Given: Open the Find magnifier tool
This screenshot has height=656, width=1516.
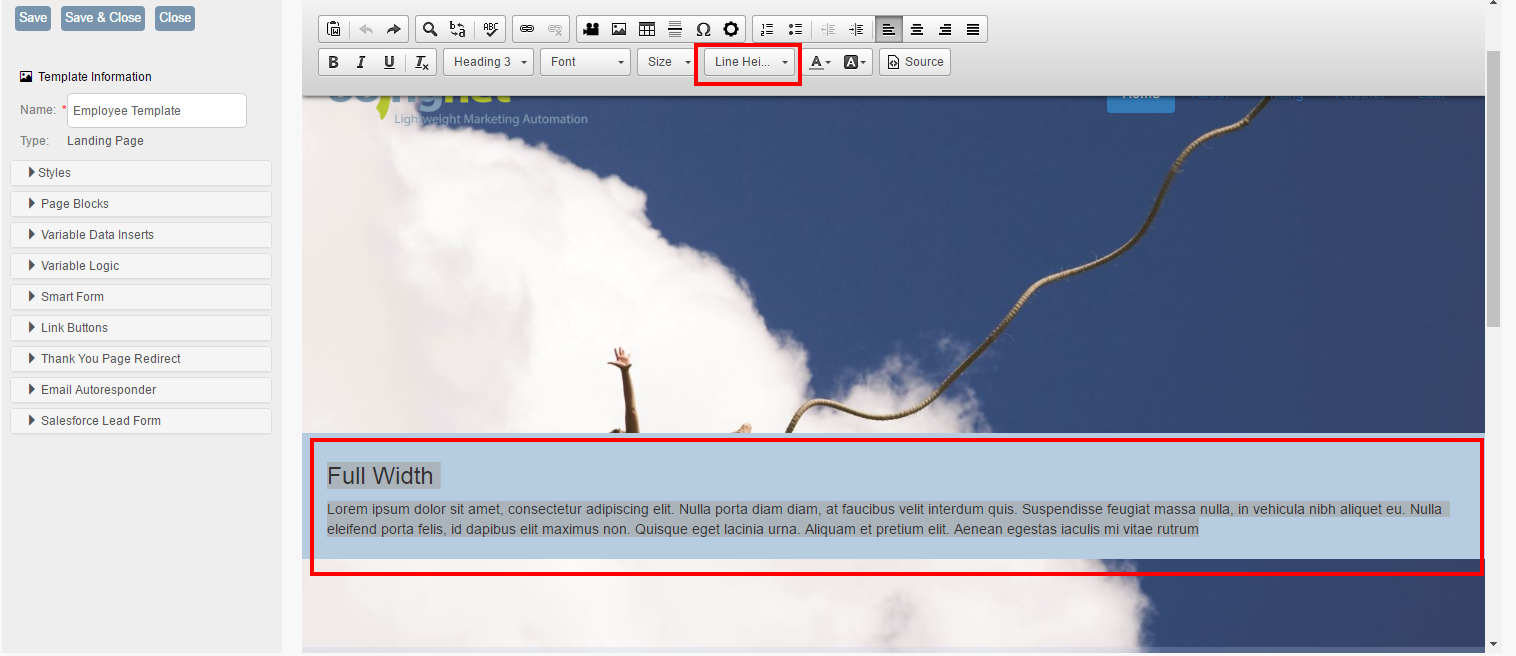Looking at the screenshot, I should tap(430, 29).
